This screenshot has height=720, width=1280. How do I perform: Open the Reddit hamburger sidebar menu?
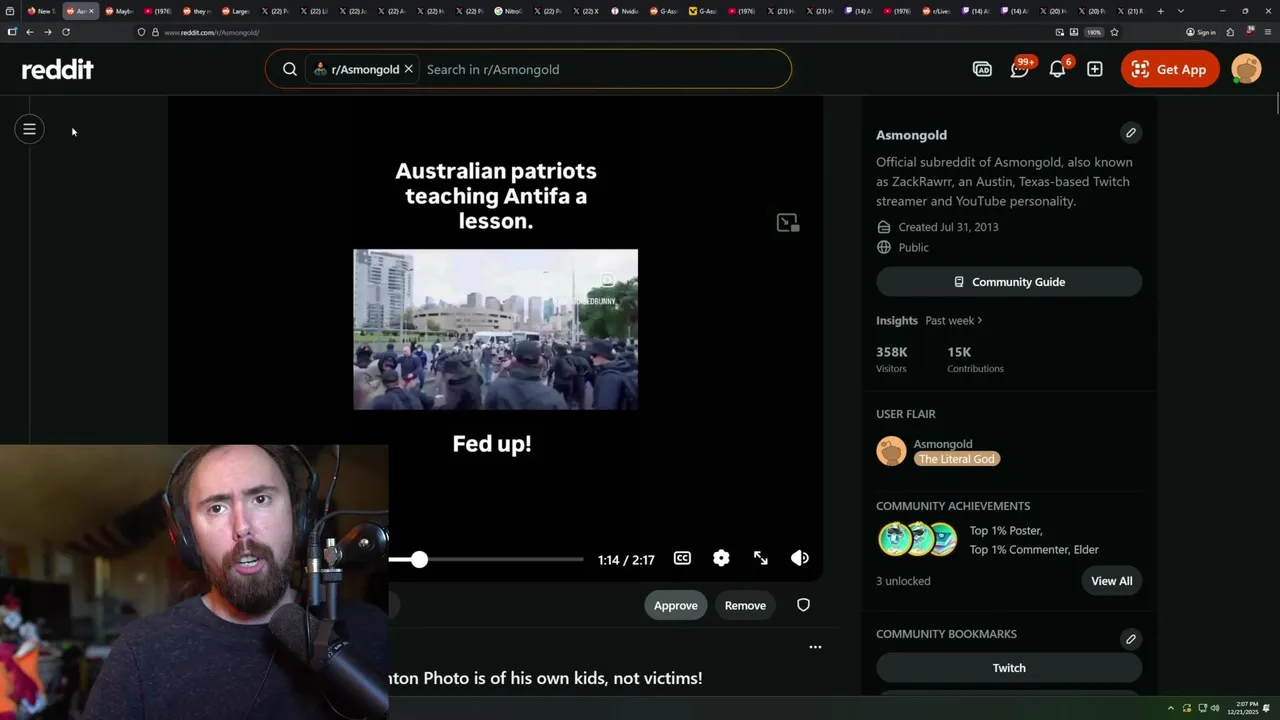29,129
